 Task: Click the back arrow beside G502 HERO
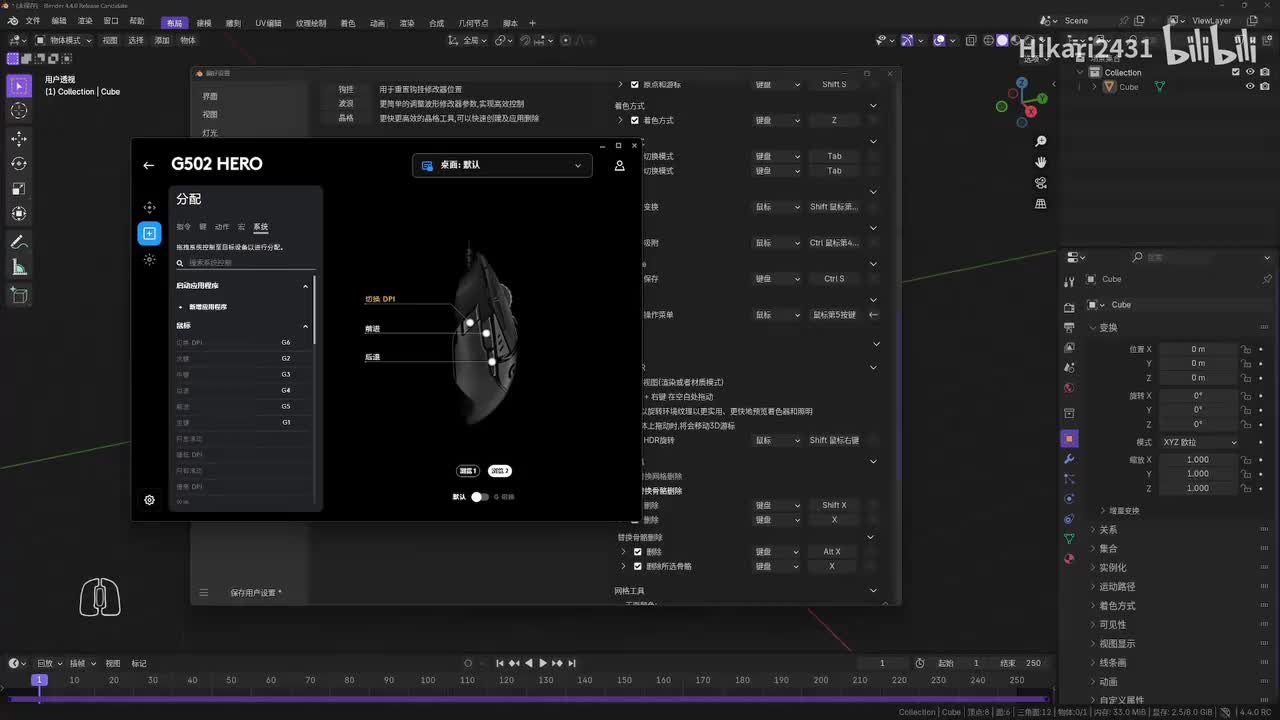149,165
